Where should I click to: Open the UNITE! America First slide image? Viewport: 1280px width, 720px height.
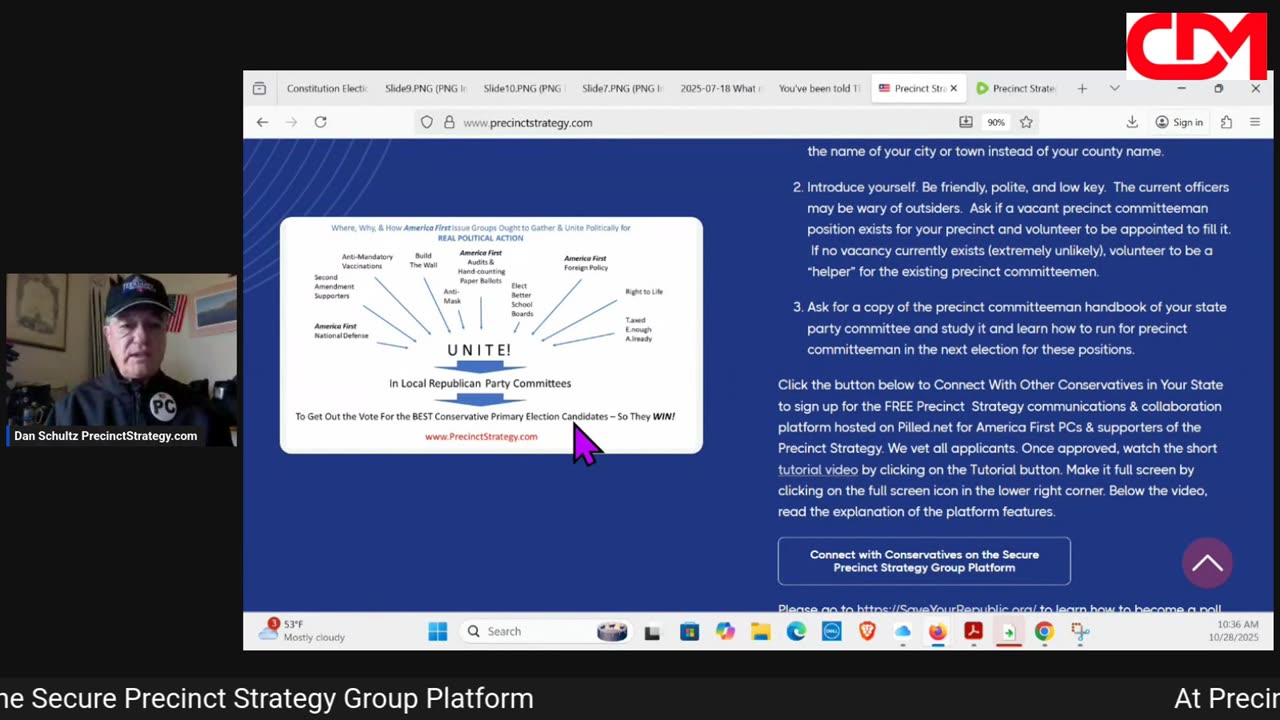coord(491,335)
